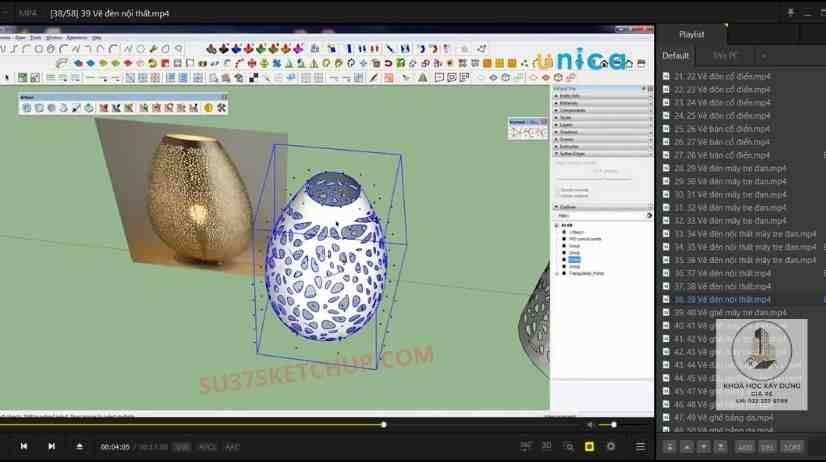The image size is (826, 462).
Task: Select '21. 22 Vẽ đôn cổ điển.mp4' in playlist
Action: pyautogui.click(x=722, y=76)
